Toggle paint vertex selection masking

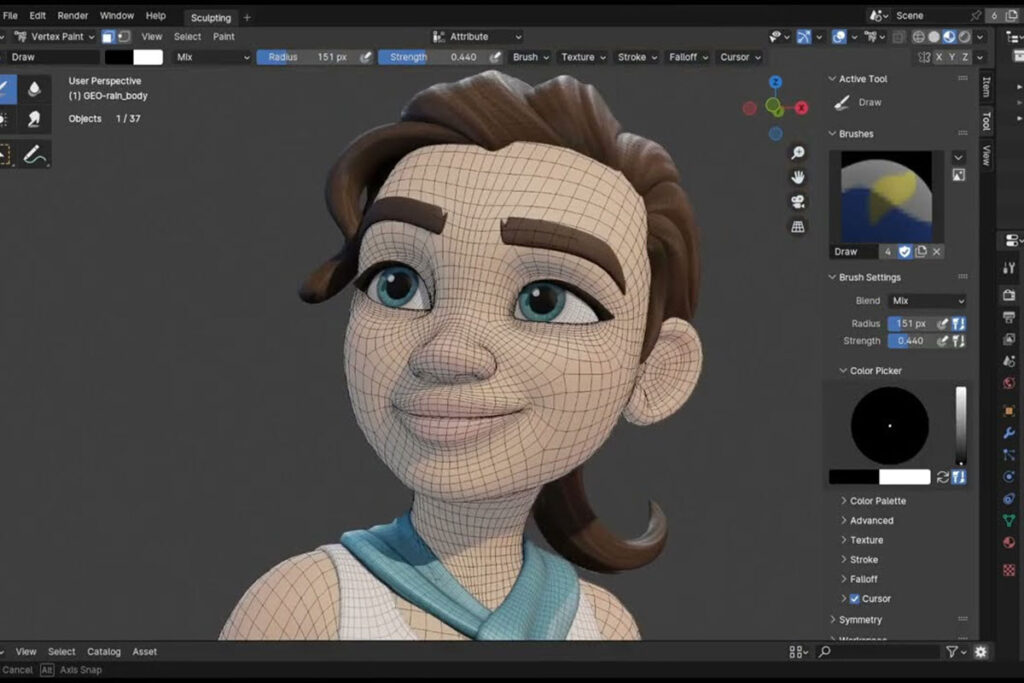[123, 37]
